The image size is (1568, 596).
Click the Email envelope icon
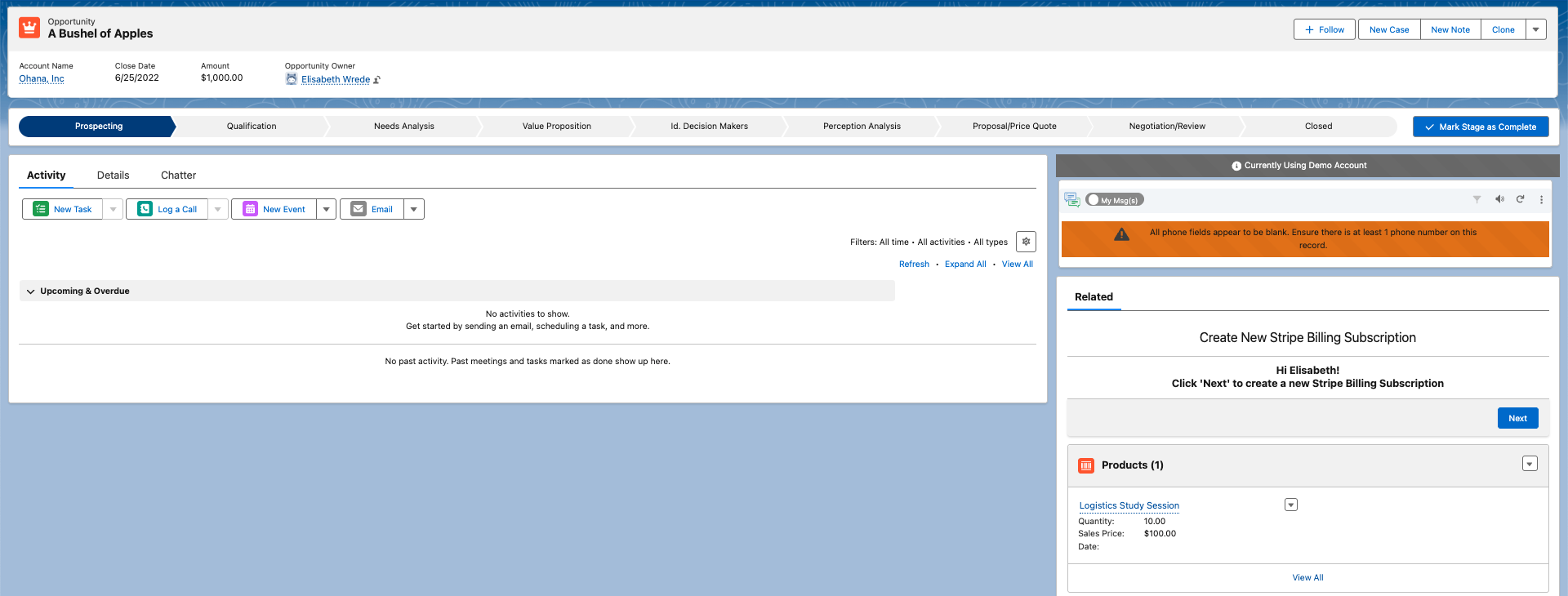359,209
